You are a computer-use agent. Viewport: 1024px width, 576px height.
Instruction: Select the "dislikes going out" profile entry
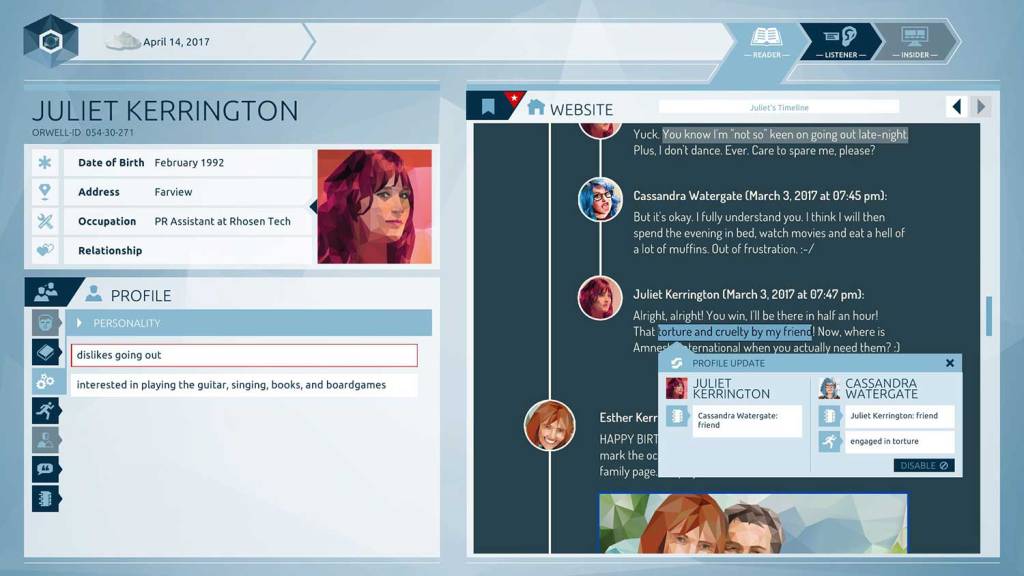tap(243, 355)
